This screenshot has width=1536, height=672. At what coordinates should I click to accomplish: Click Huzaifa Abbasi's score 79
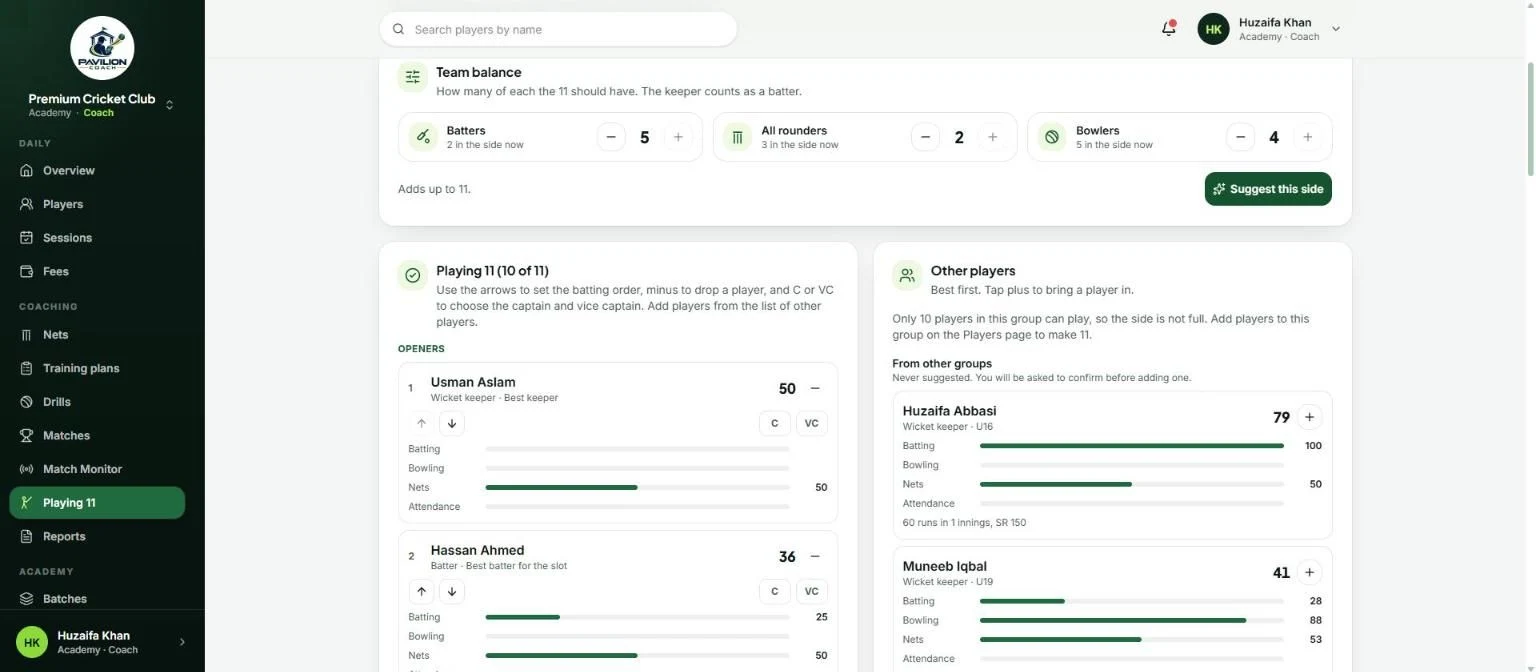1281,417
